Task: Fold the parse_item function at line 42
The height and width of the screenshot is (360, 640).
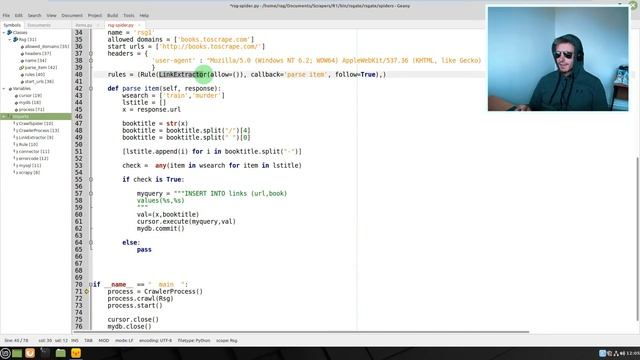Action: 91,89
